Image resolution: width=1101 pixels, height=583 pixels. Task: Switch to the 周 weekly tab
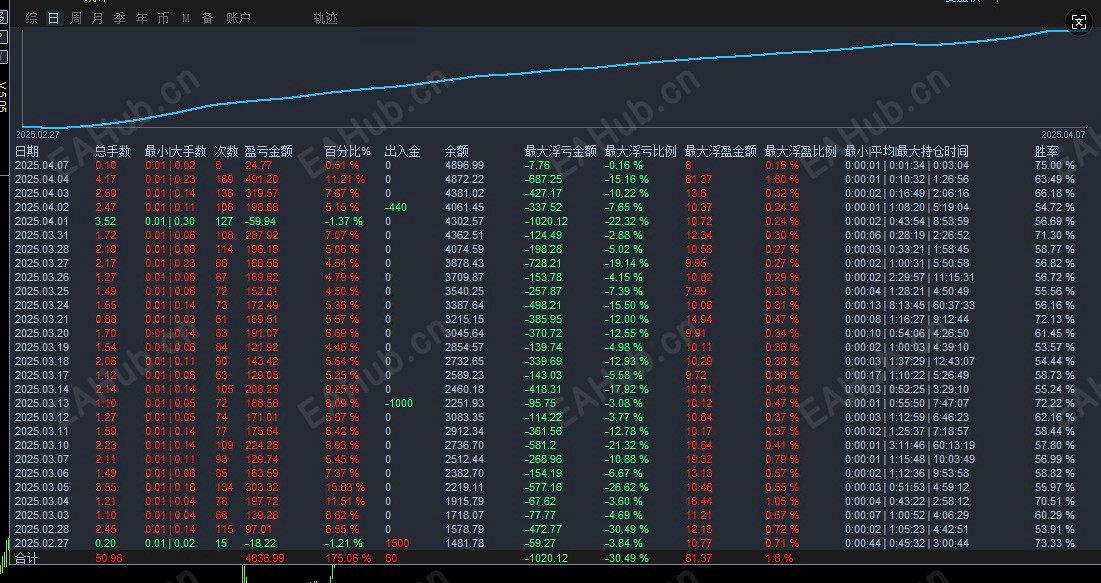[x=75, y=17]
